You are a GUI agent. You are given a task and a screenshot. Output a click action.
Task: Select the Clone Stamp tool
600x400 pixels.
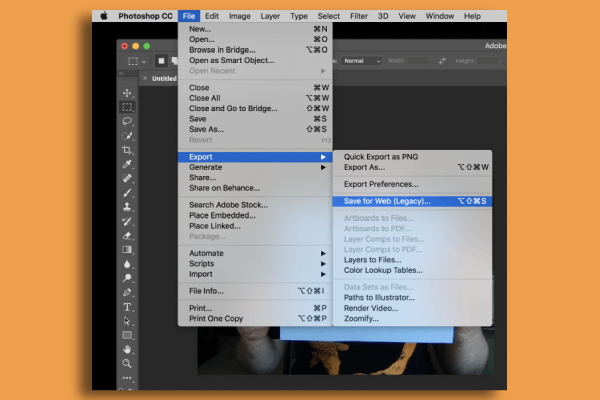127,207
